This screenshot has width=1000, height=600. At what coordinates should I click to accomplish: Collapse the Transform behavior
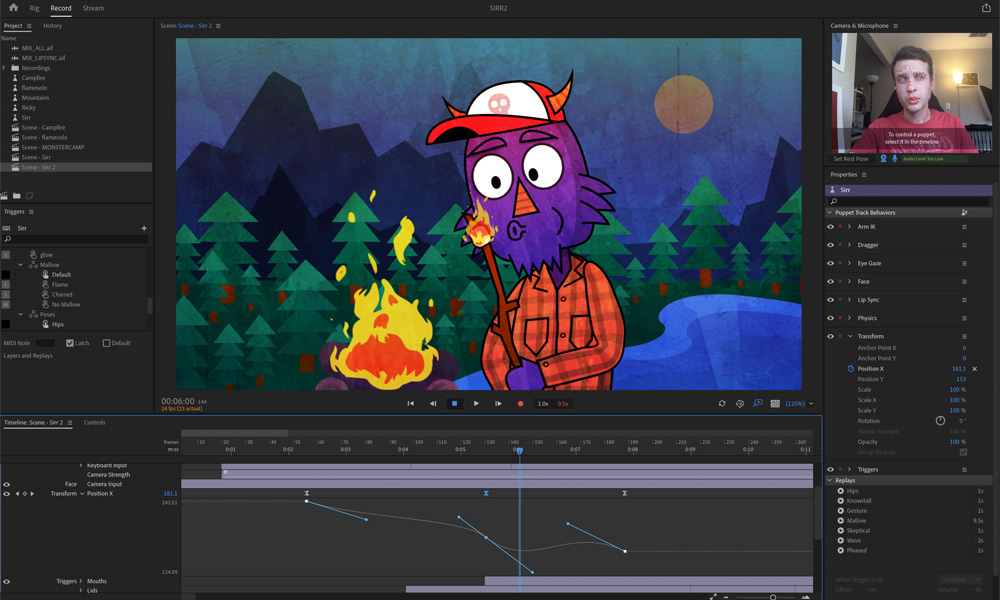pos(850,336)
